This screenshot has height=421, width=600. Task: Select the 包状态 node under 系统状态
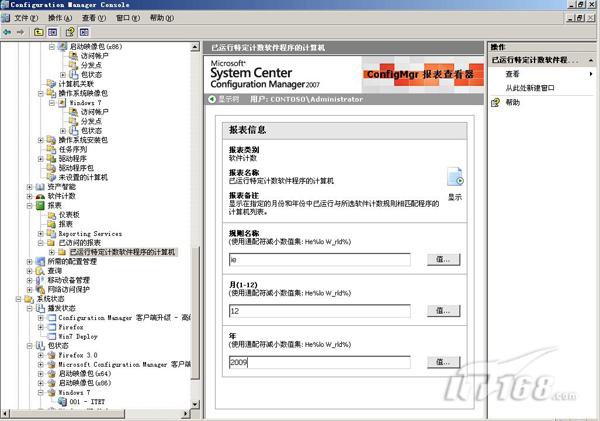[58, 346]
